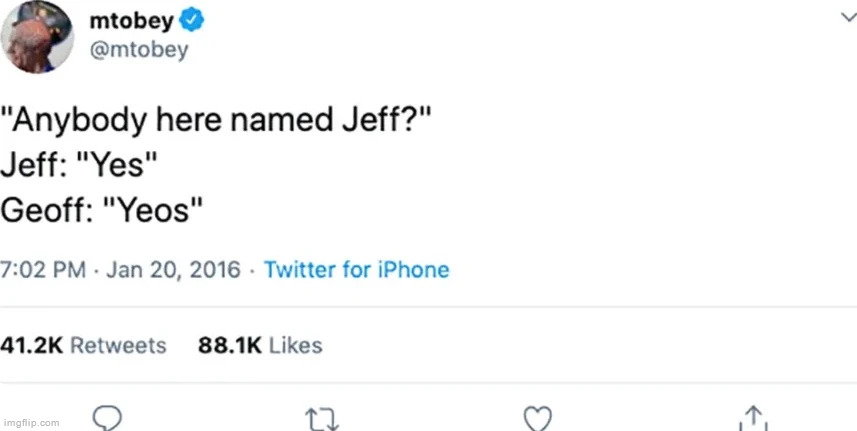Click the Geoff: "Yeos" line

coord(105,209)
